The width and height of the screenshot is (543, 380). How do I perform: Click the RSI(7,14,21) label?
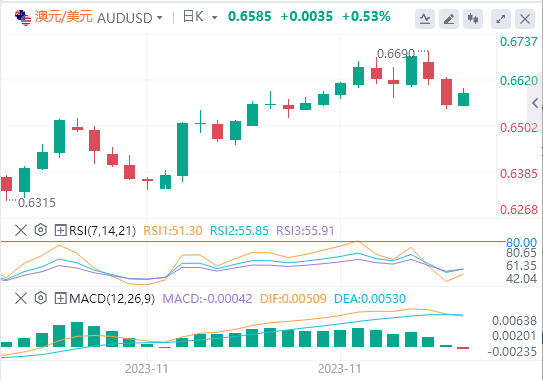(103, 230)
